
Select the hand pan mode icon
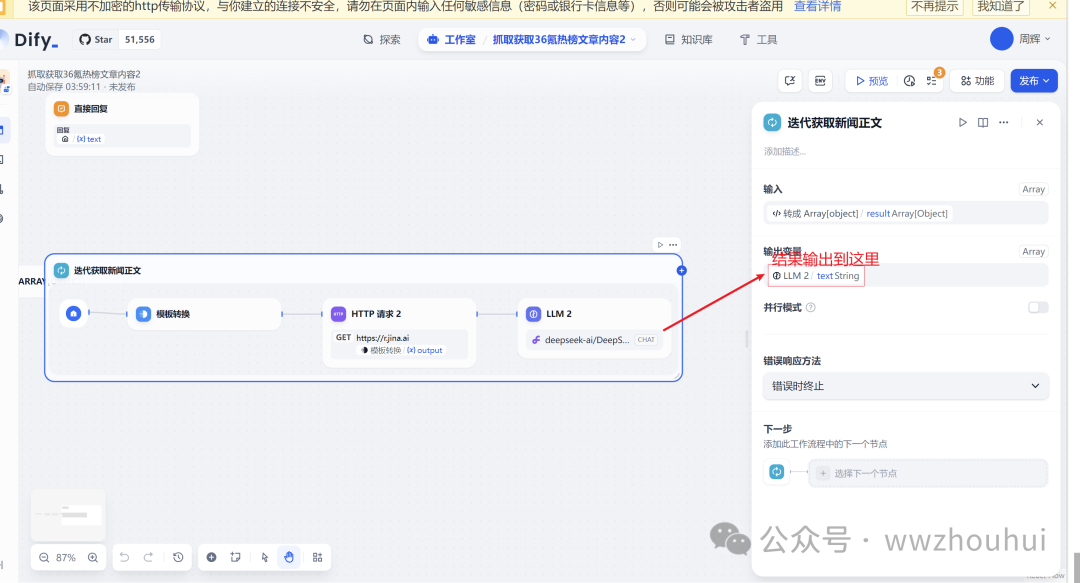pos(289,558)
